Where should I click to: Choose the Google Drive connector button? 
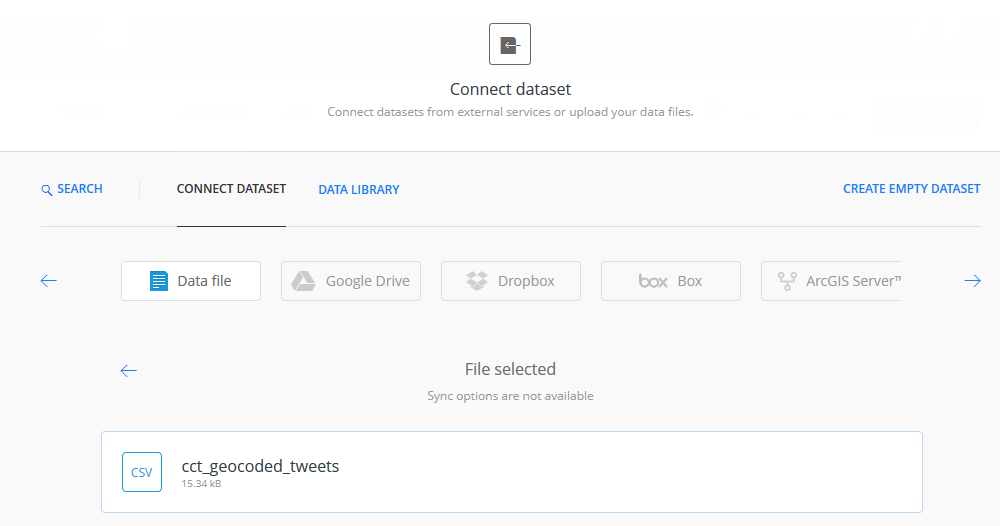pos(351,281)
